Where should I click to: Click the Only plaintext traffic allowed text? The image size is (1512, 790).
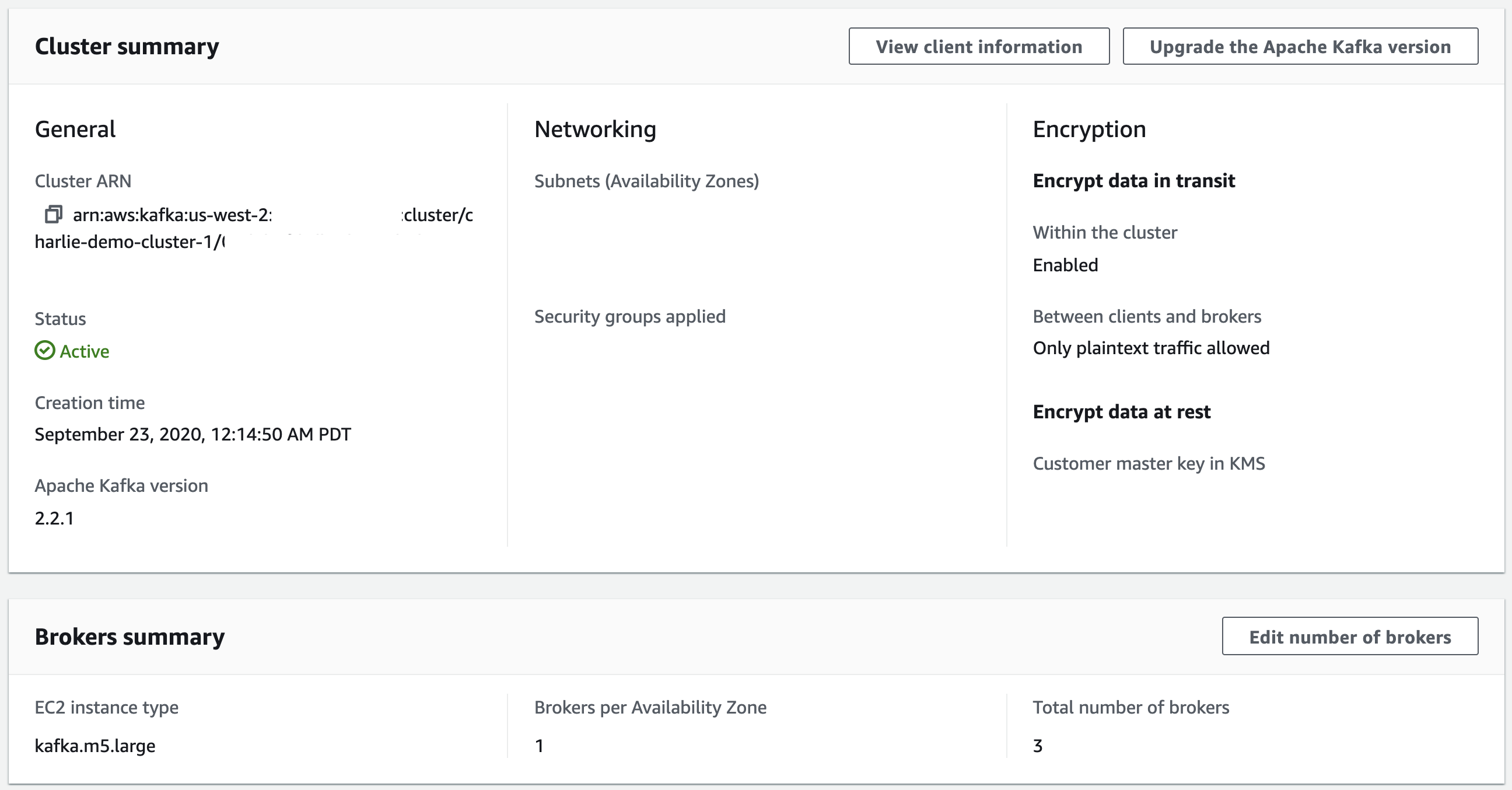point(1151,348)
